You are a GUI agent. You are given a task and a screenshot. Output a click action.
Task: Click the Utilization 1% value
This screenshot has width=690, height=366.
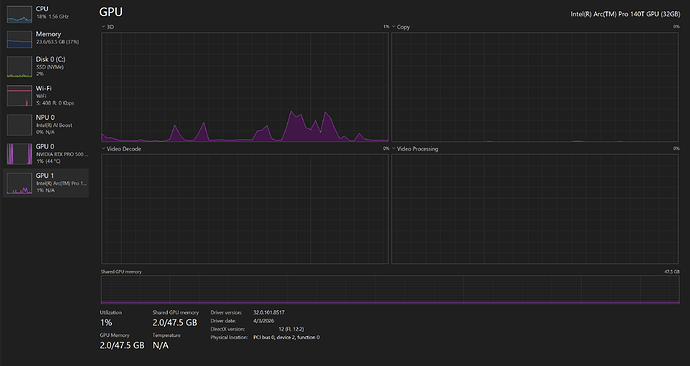click(106, 322)
